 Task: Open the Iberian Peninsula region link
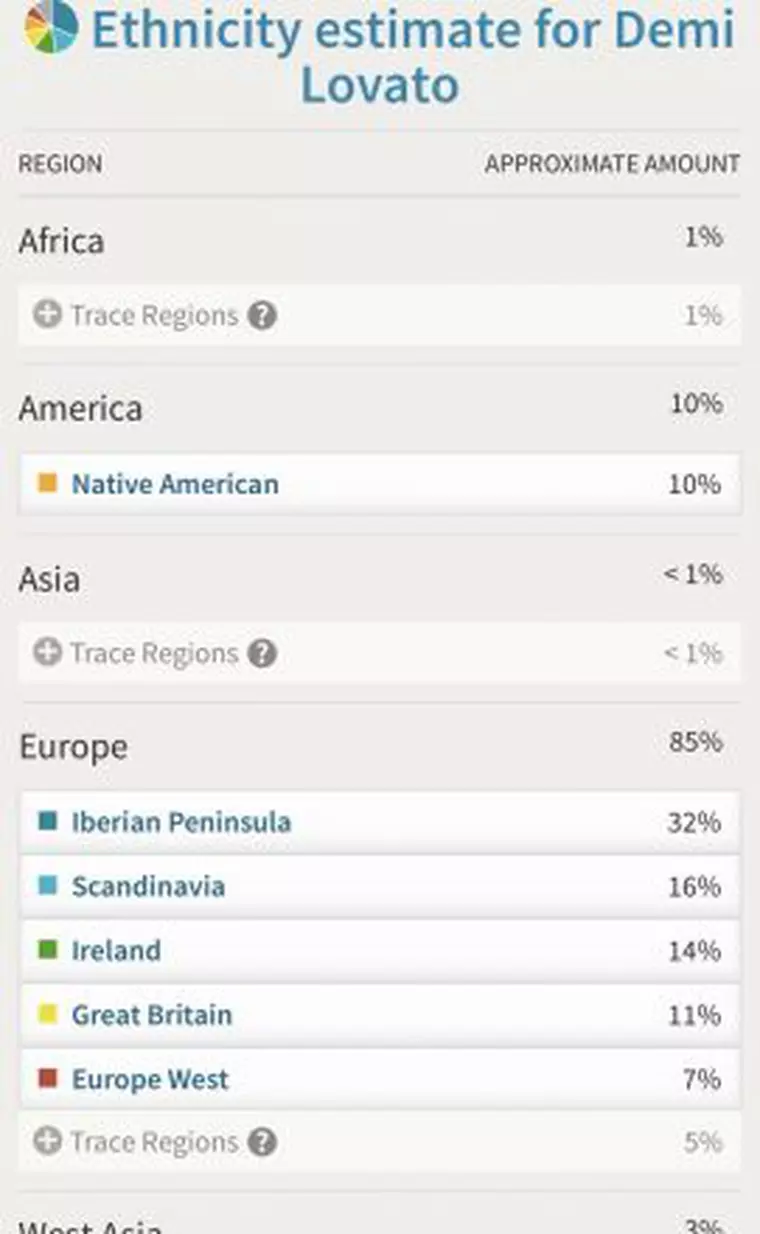(x=181, y=823)
